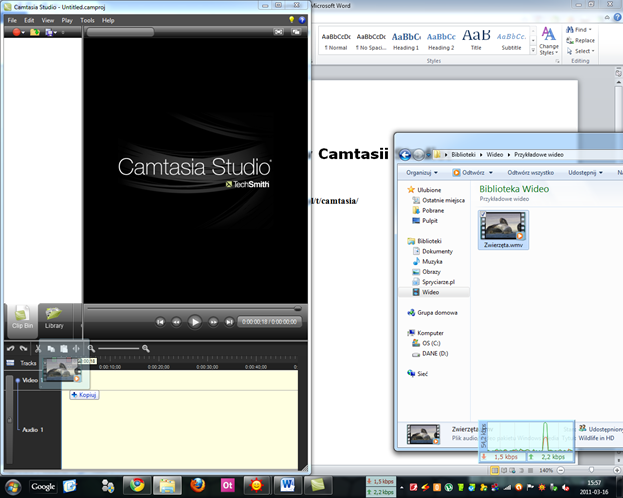The height and width of the screenshot is (498, 623).
Task: Click Odtwórz wszystko in Explorer toolbar
Action: [530, 172]
